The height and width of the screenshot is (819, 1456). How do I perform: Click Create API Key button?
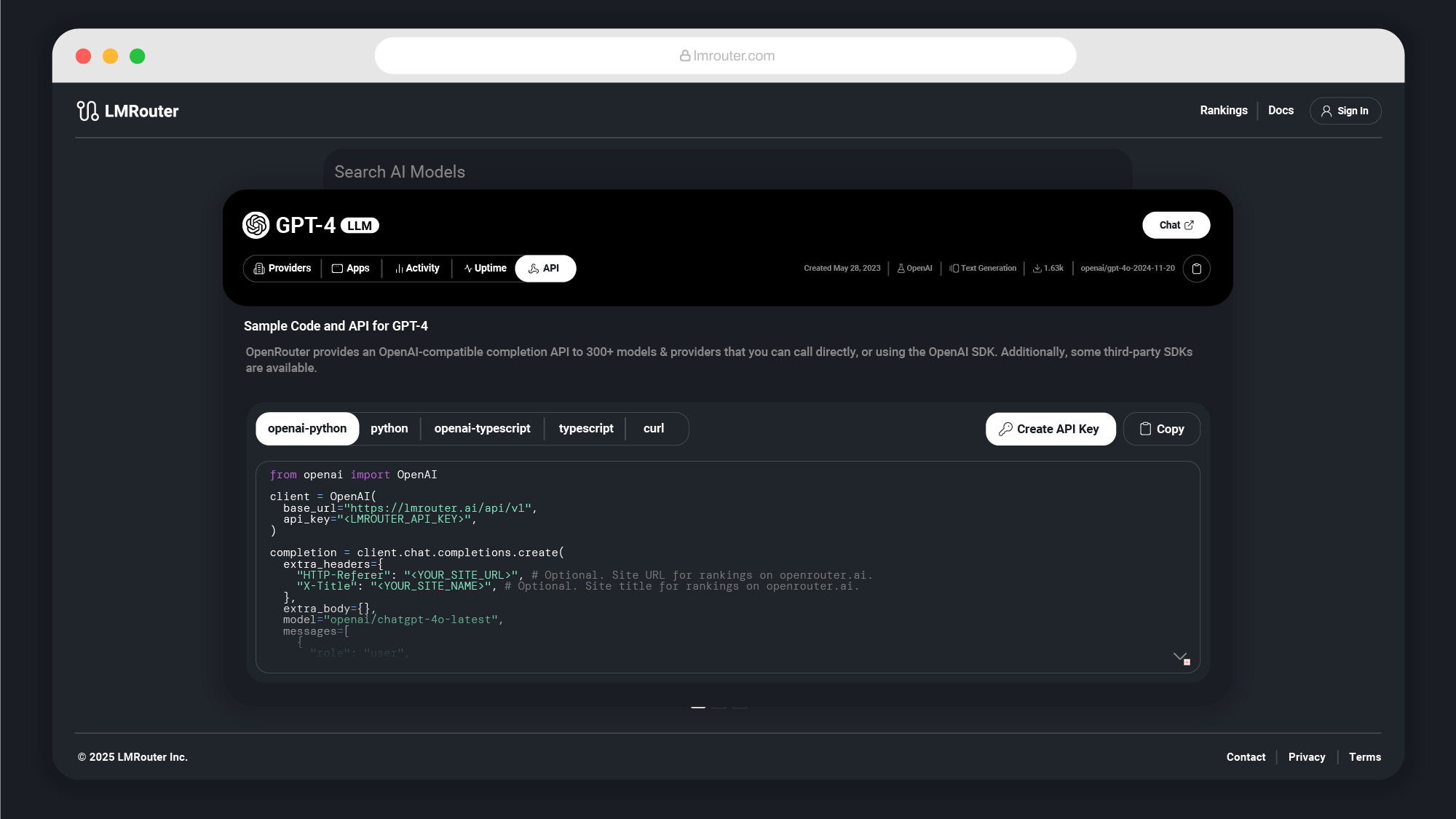coord(1050,429)
